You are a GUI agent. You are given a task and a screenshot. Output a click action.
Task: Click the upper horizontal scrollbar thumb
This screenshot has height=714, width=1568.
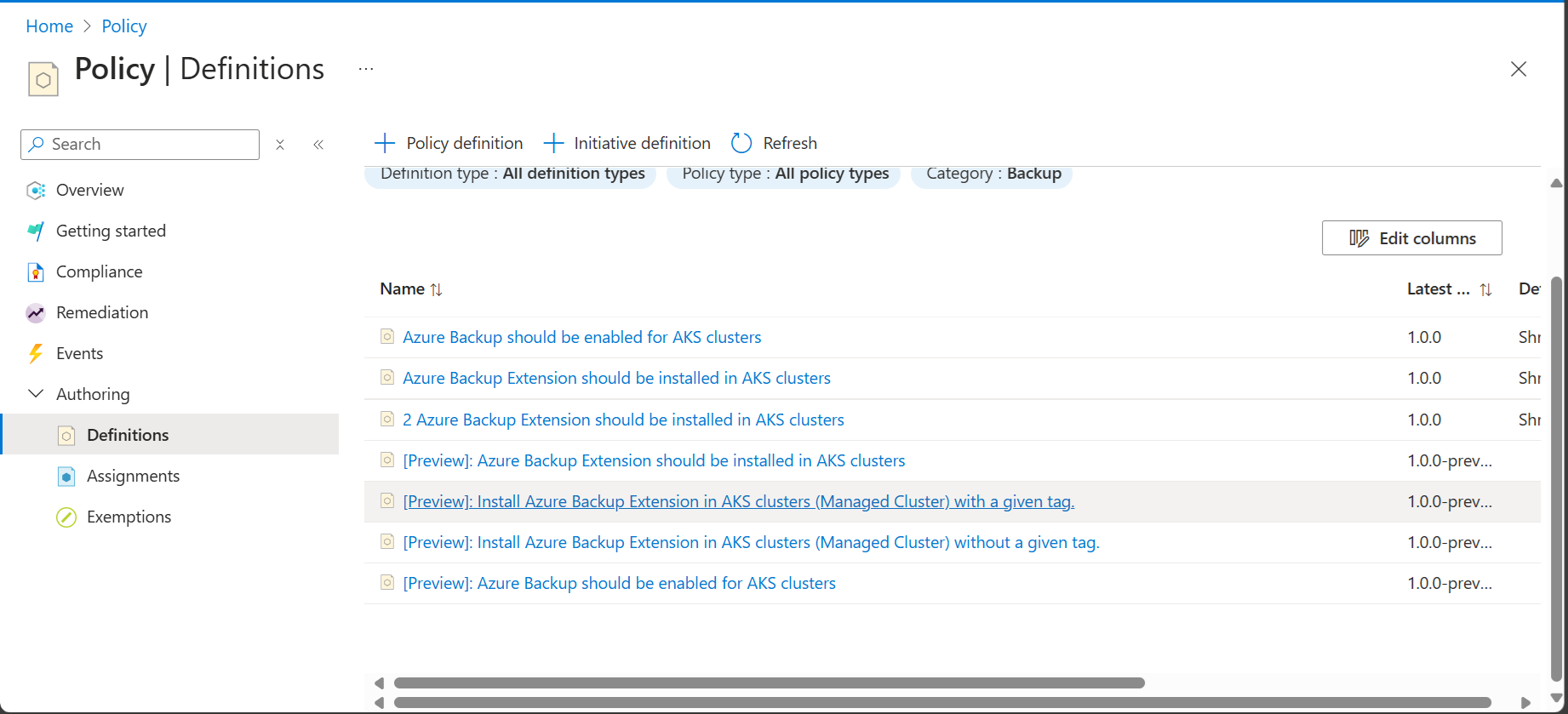770,683
